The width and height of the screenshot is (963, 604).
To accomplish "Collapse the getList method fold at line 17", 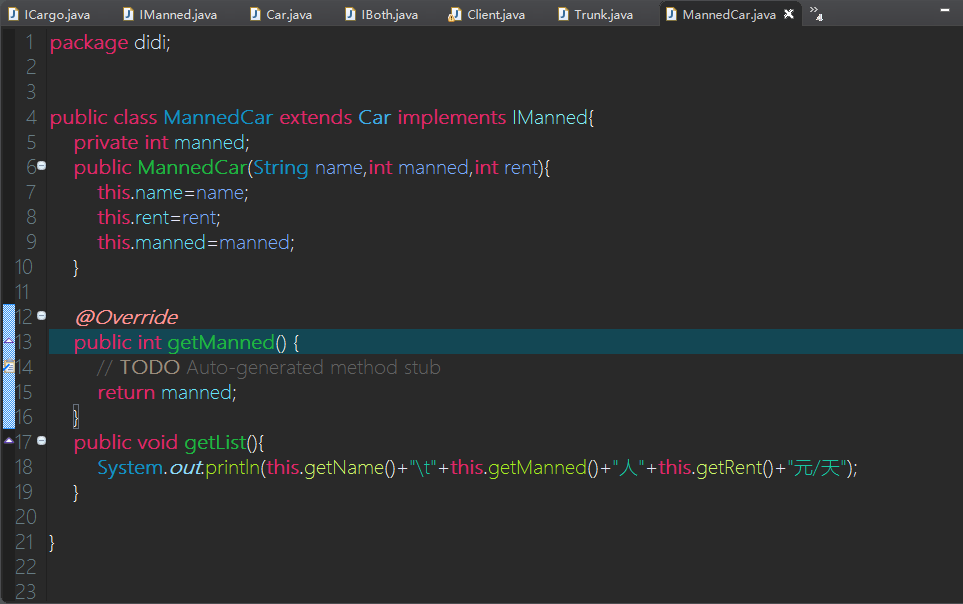I will [x=42, y=441].
